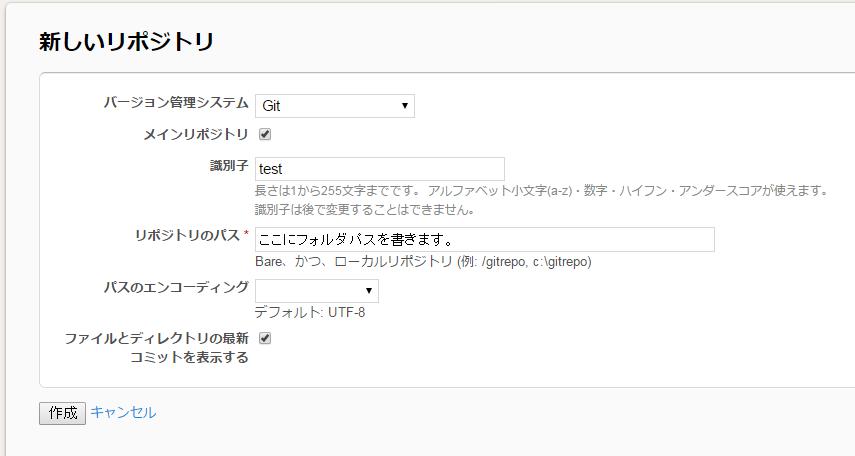The width and height of the screenshot is (855, 456).
Task: Click the Bare、かつ、ローカルリポジトリ hint text
Action: click(x=423, y=262)
